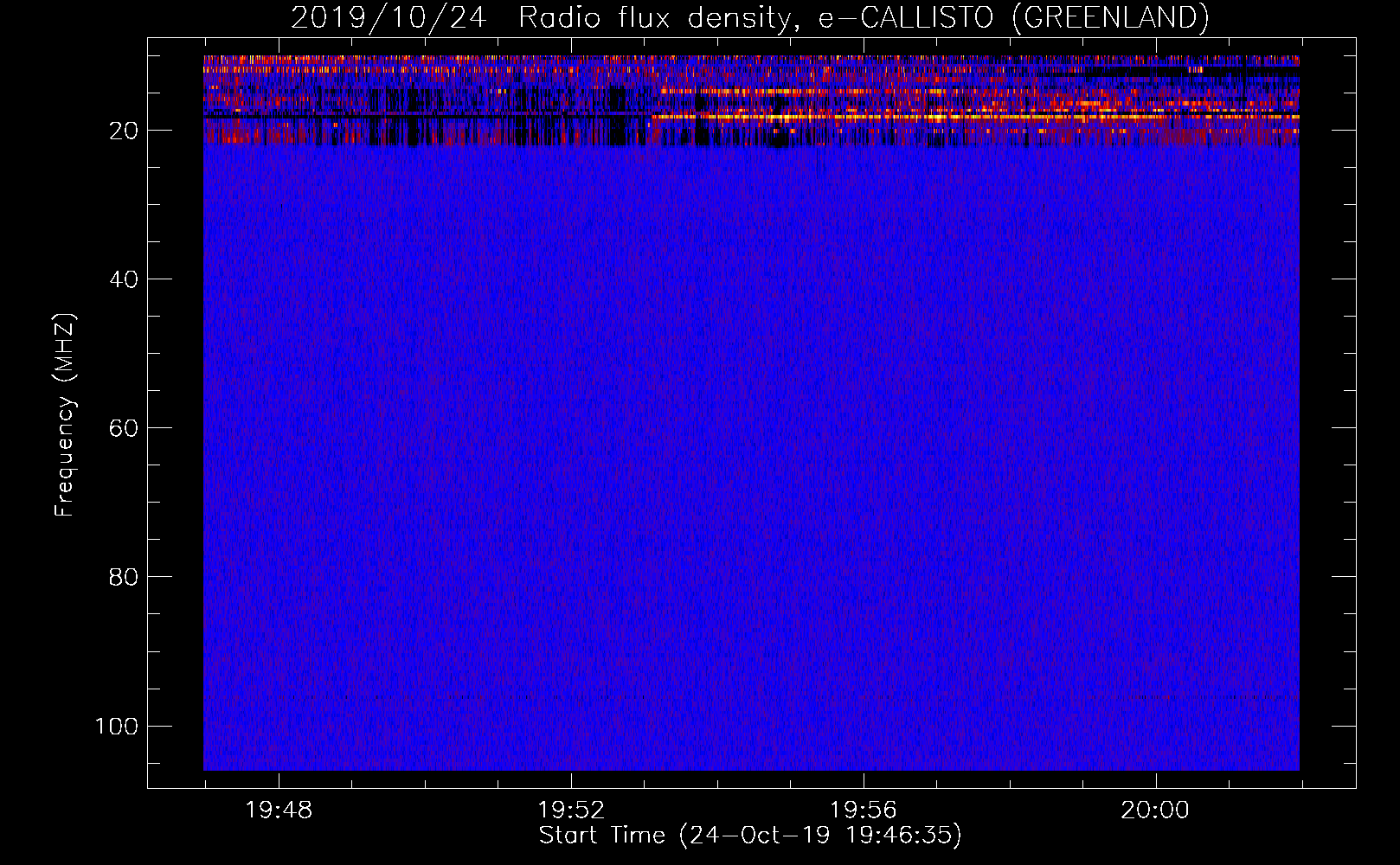
Task: Click the 'Start Time (24-Oct-19 19:46:35)' axis label
Action: 750,836
